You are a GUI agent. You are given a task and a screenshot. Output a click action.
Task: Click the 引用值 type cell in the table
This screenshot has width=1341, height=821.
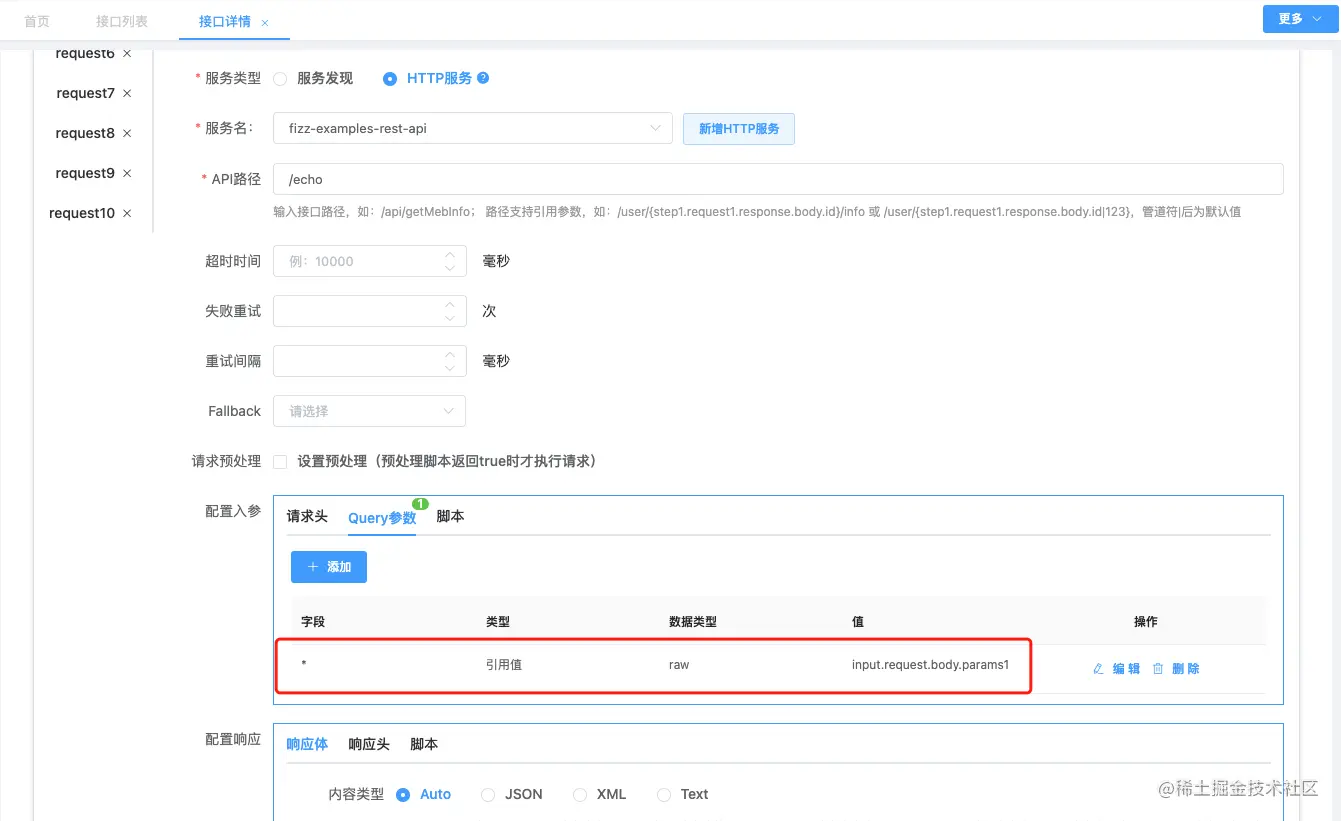point(504,665)
